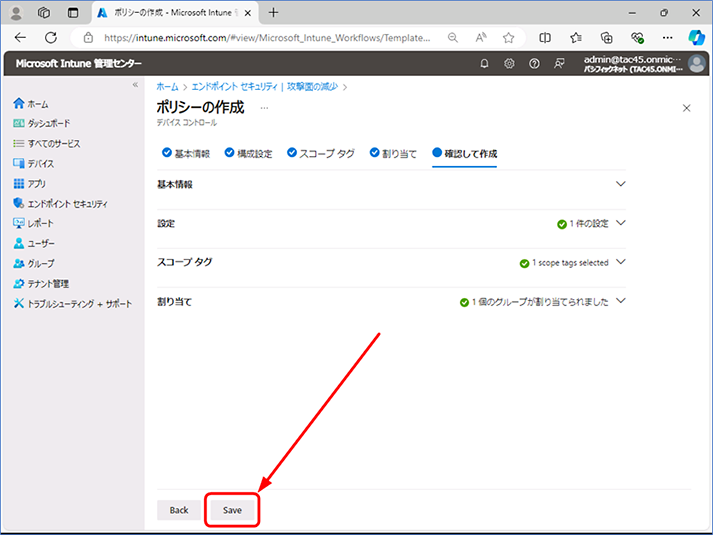Open Intune notifications bell
The image size is (713, 535).
[484, 64]
